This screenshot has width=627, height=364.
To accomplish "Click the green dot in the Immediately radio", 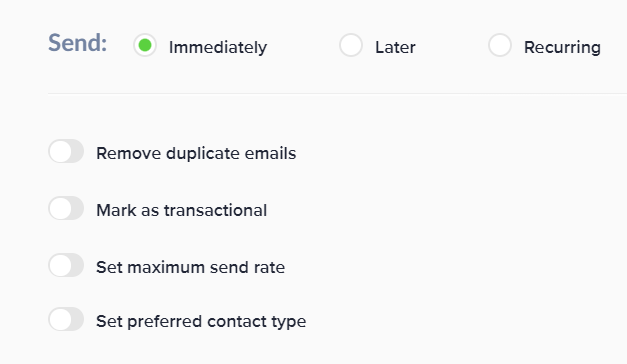I will point(145,45).
